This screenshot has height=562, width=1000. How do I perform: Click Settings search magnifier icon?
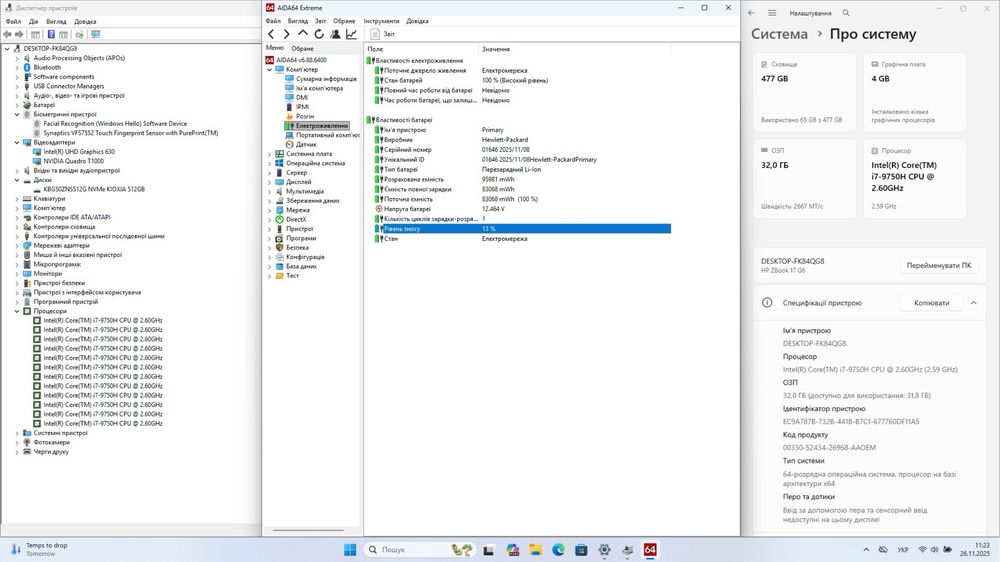point(846,13)
